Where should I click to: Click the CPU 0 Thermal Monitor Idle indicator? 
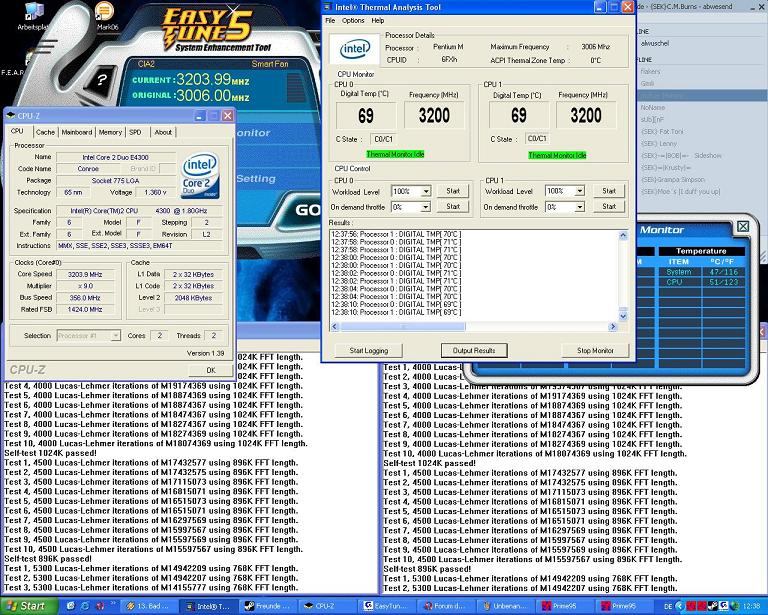tap(395, 154)
